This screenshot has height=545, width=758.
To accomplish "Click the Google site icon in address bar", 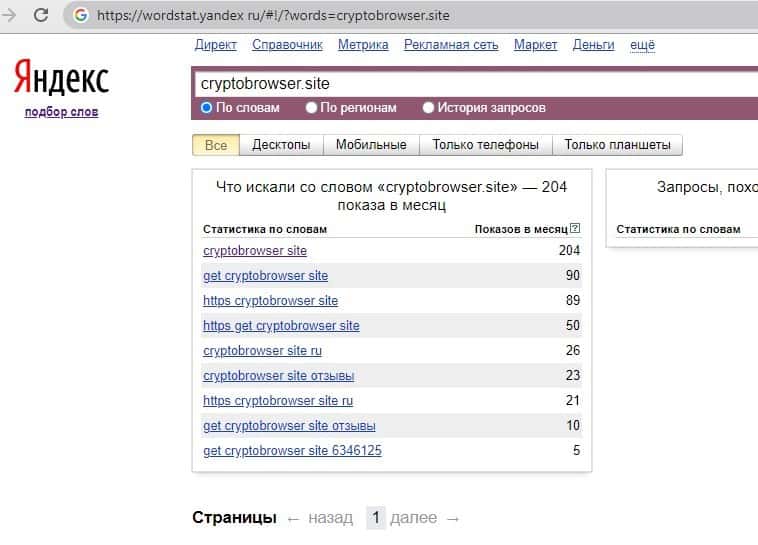I will coord(80,15).
